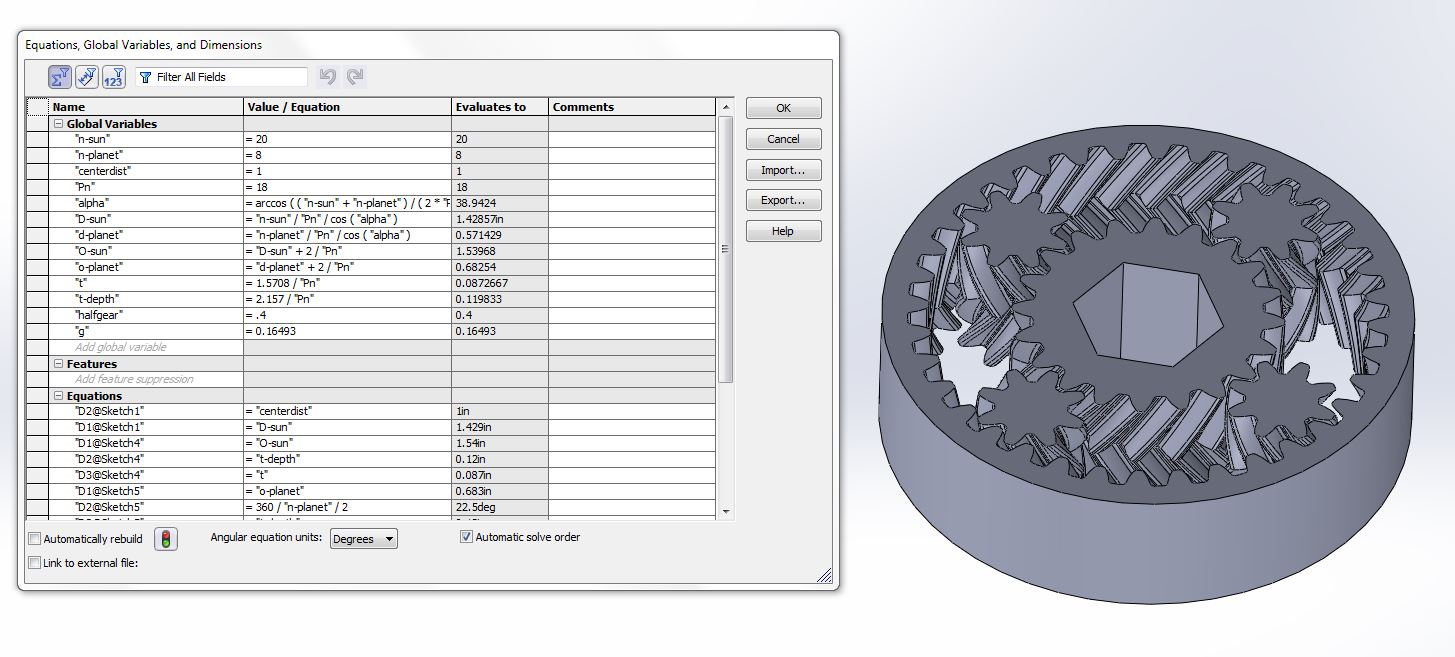Click the table scrollbar down arrow
The height and width of the screenshot is (657, 1455).
point(726,511)
